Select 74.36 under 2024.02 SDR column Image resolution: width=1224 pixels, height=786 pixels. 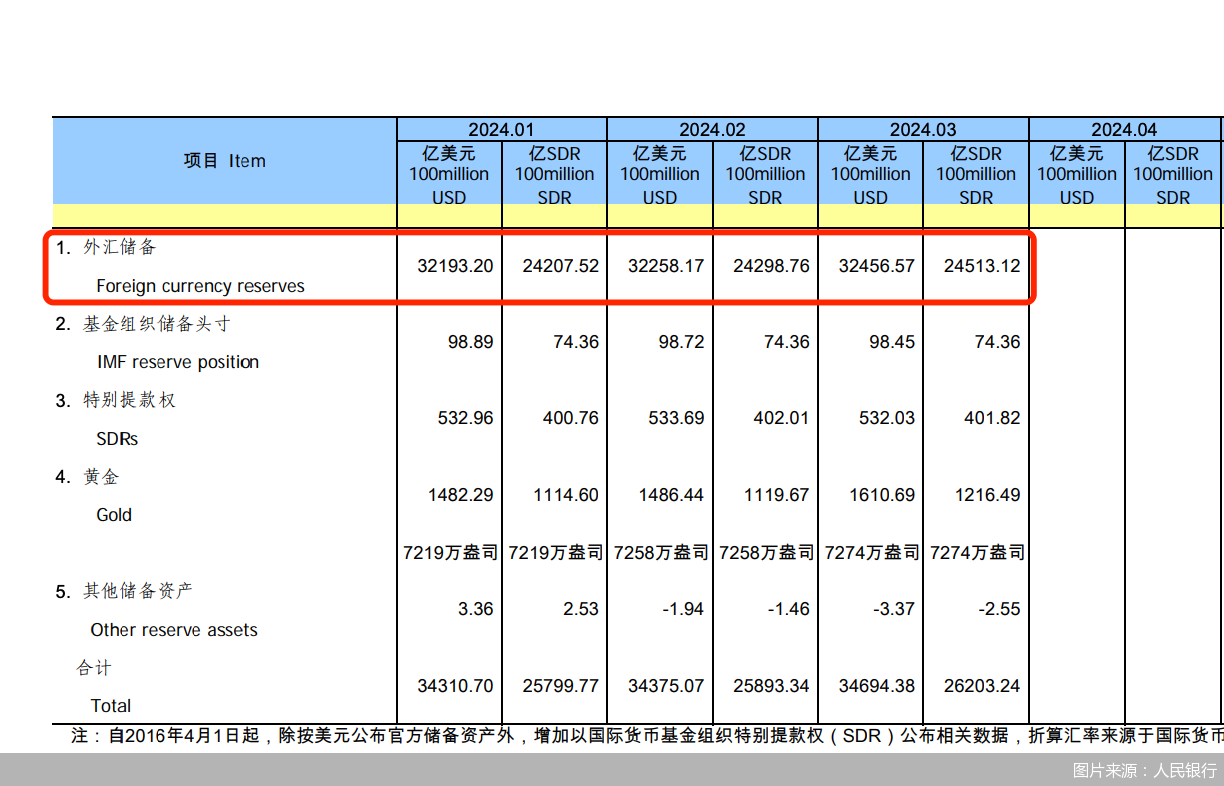786,342
